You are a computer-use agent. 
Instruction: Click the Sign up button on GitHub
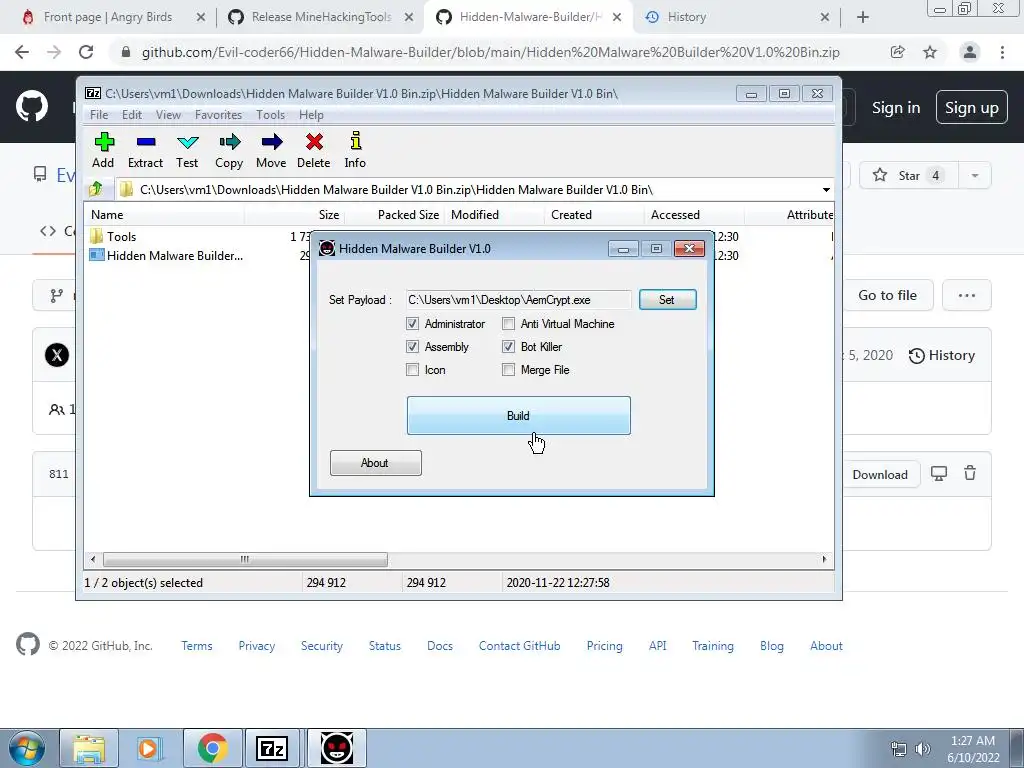click(x=972, y=108)
